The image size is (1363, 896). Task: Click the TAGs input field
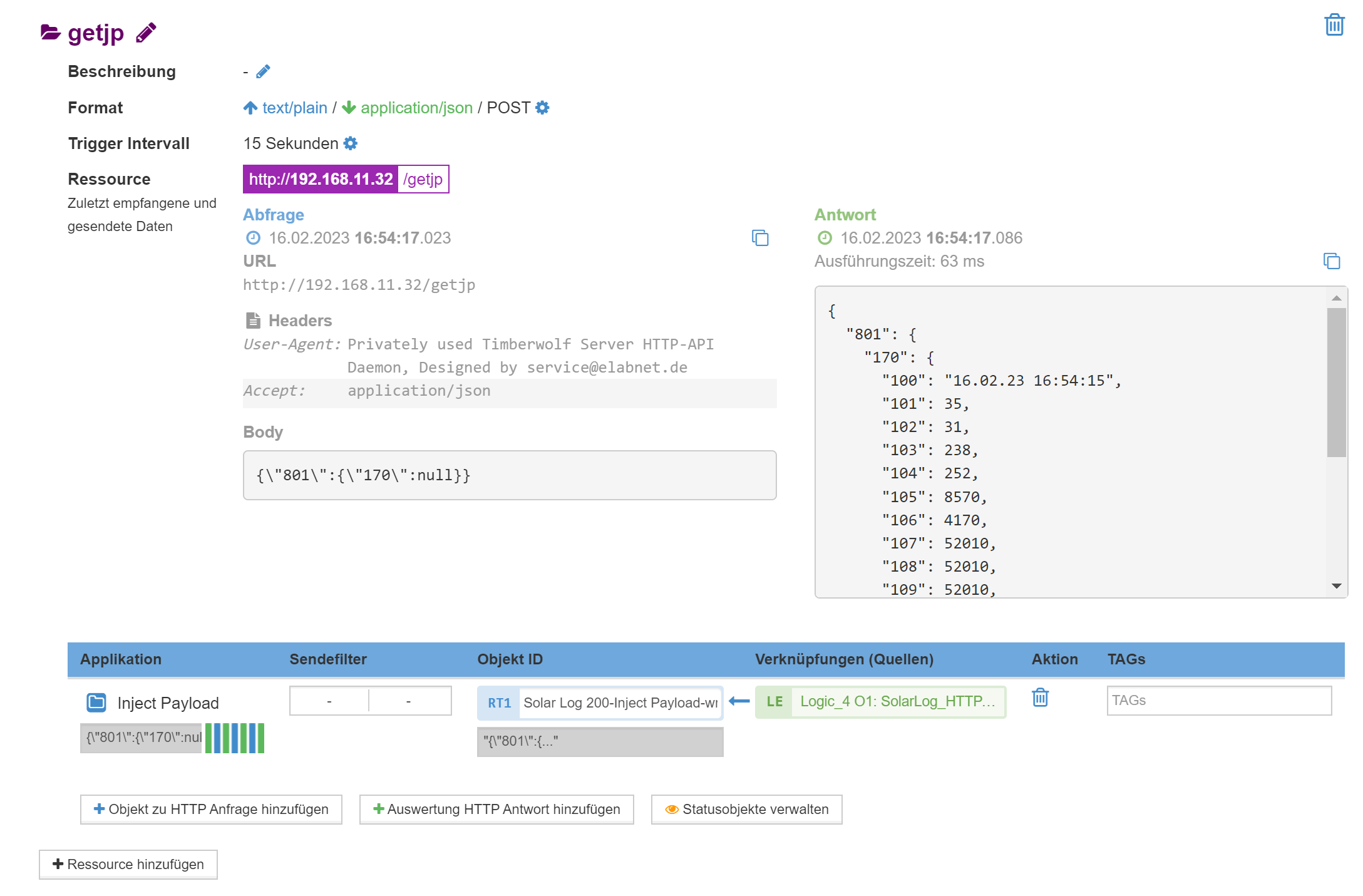click(x=1218, y=701)
